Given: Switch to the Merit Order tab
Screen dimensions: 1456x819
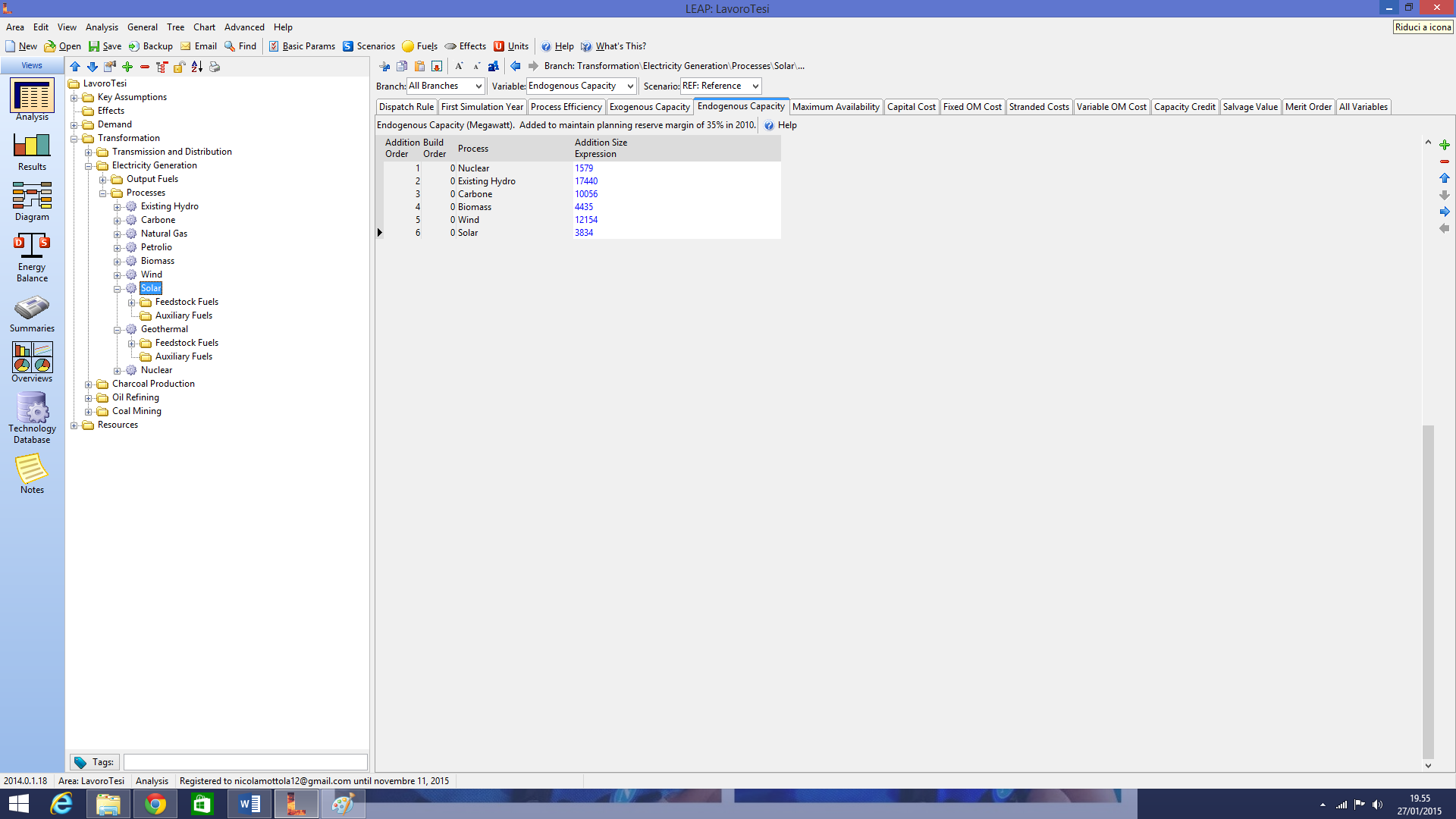Looking at the screenshot, I should click(1308, 107).
